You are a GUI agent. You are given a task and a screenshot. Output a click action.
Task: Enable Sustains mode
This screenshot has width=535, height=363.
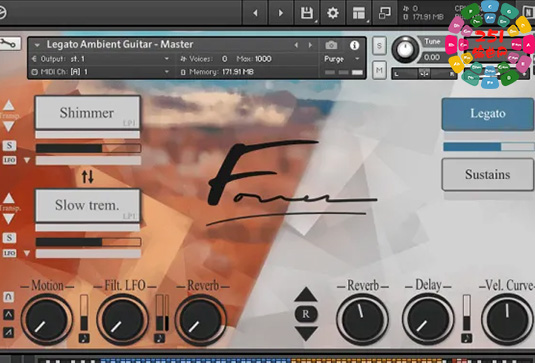point(488,174)
